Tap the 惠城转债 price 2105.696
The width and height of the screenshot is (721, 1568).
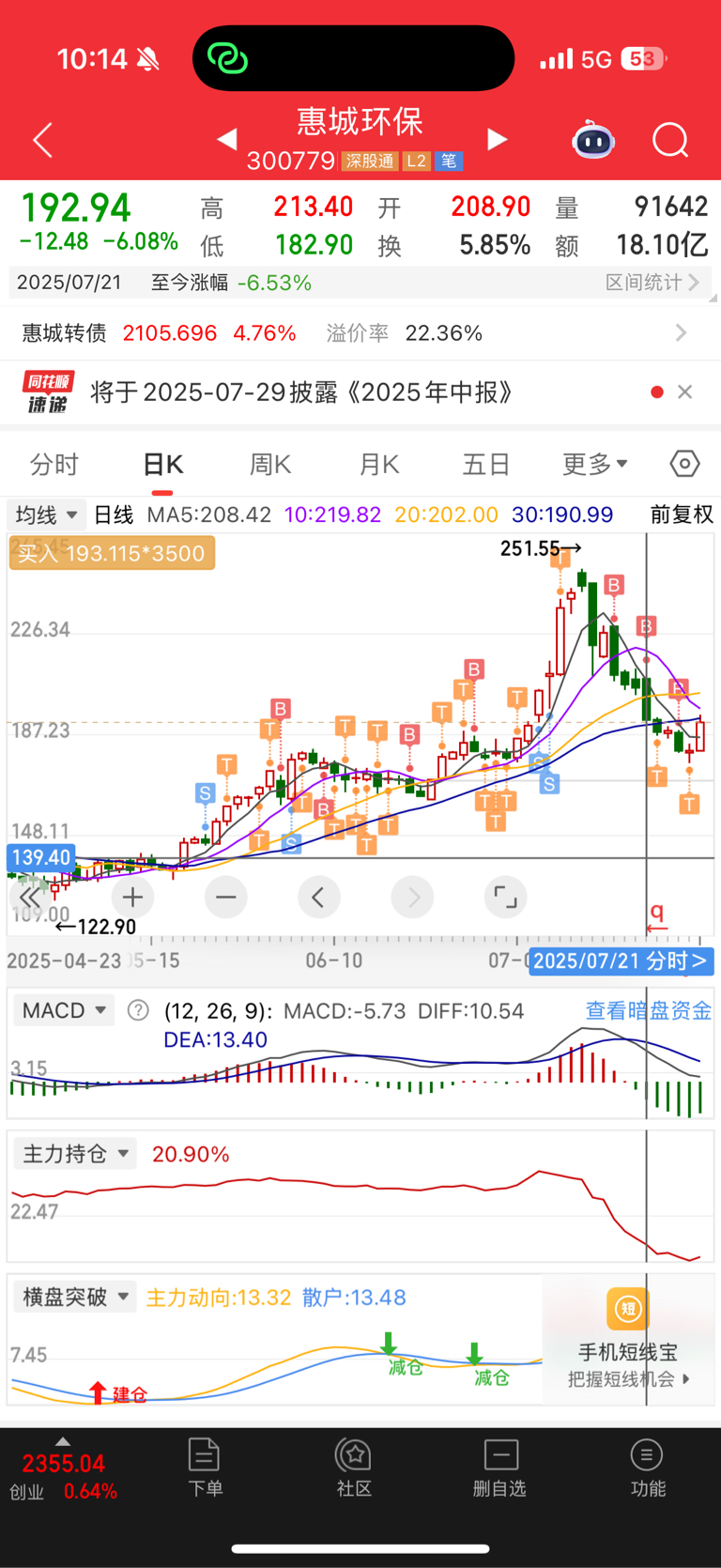tap(170, 333)
